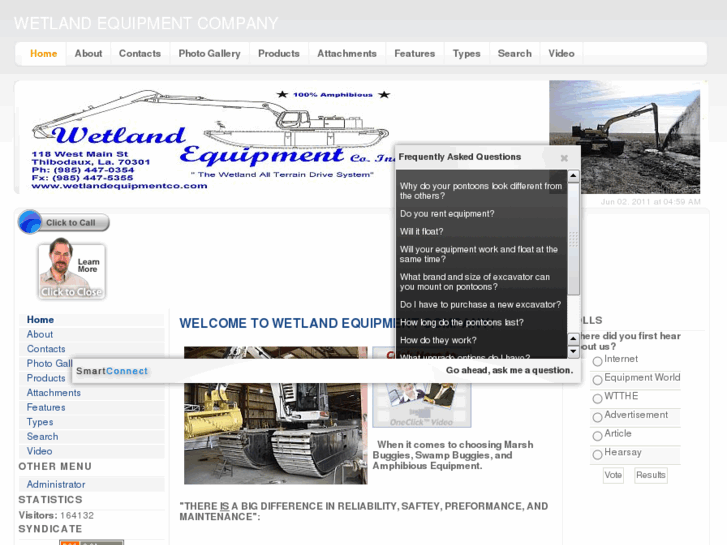The height and width of the screenshot is (545, 727).
Task: Go to the About tab in top navigation
Action: point(88,53)
